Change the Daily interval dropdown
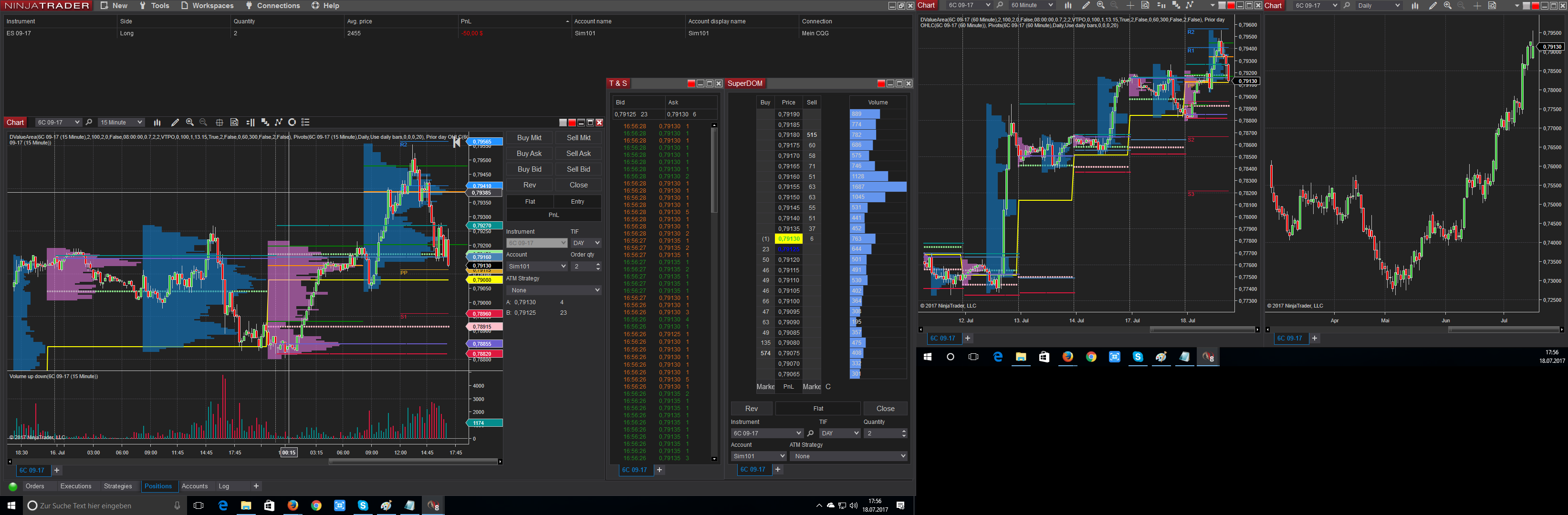The width and height of the screenshot is (1568, 515). 1379,5
